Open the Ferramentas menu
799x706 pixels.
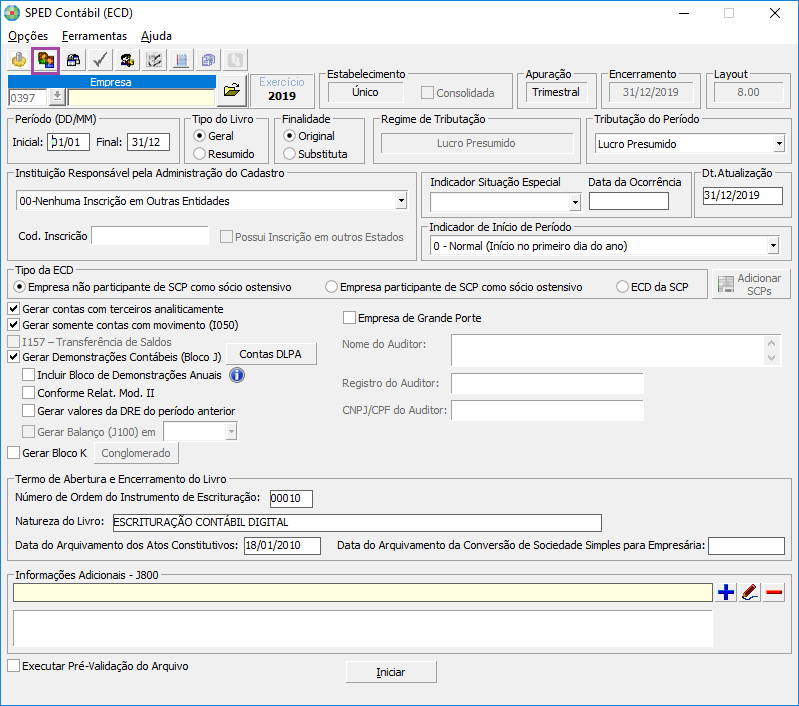94,36
